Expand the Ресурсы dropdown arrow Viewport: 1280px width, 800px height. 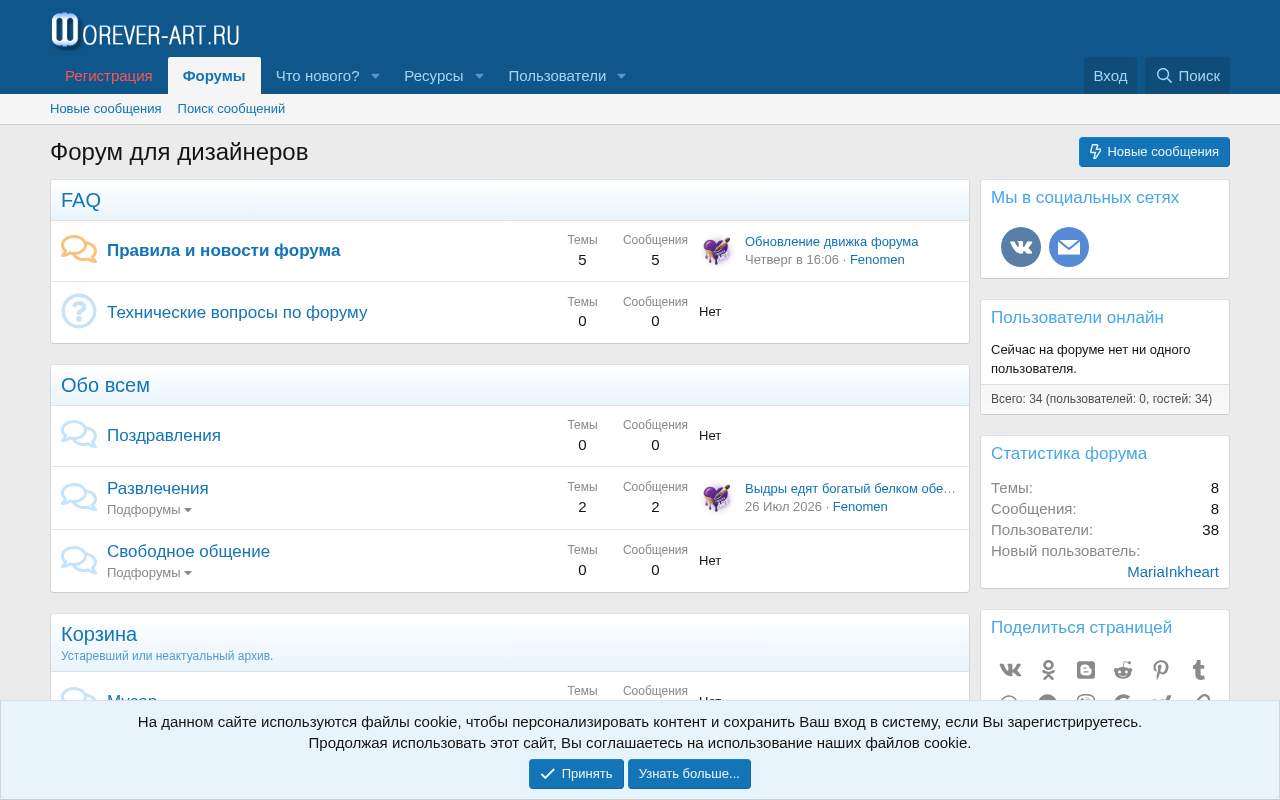click(x=480, y=76)
